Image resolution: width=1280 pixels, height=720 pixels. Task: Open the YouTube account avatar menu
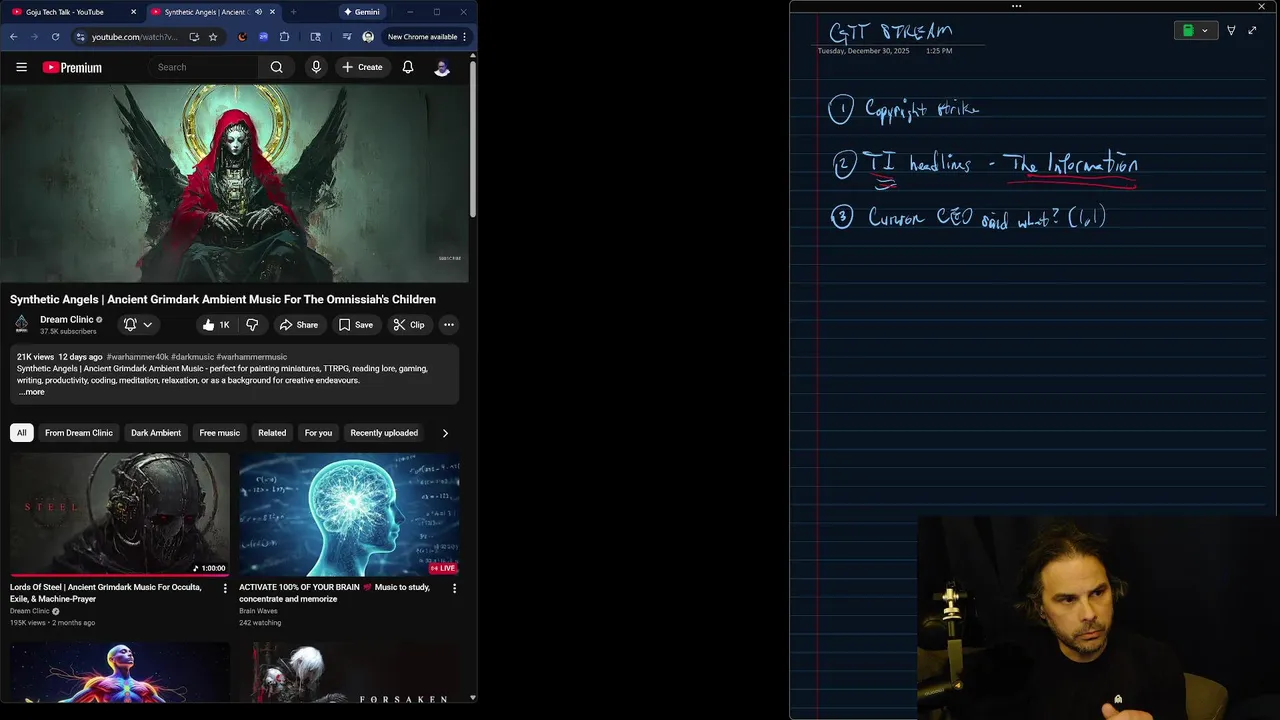point(442,67)
